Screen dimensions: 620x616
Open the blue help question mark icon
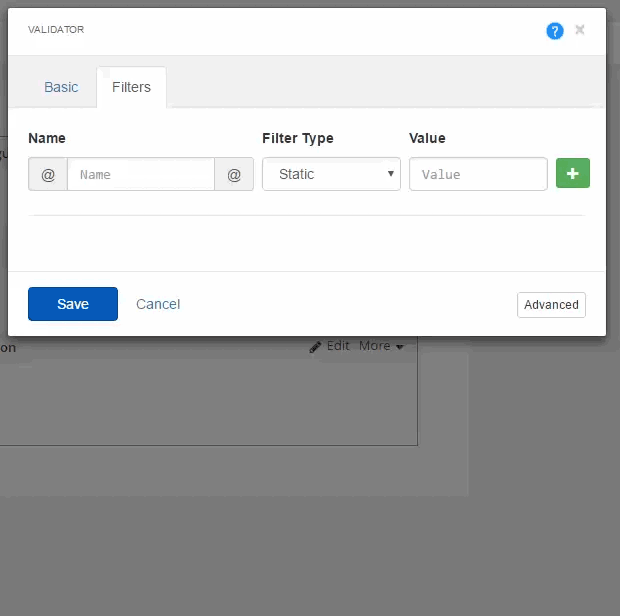(x=554, y=31)
